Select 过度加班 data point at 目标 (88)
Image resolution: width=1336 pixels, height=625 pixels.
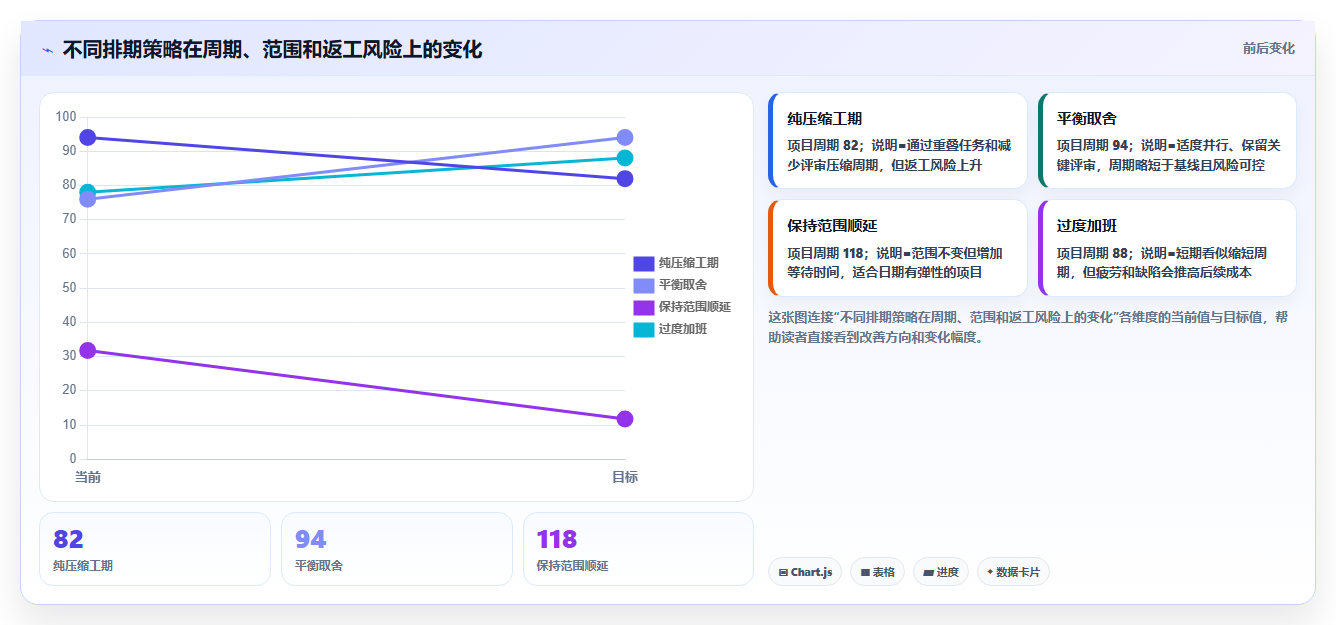point(625,158)
